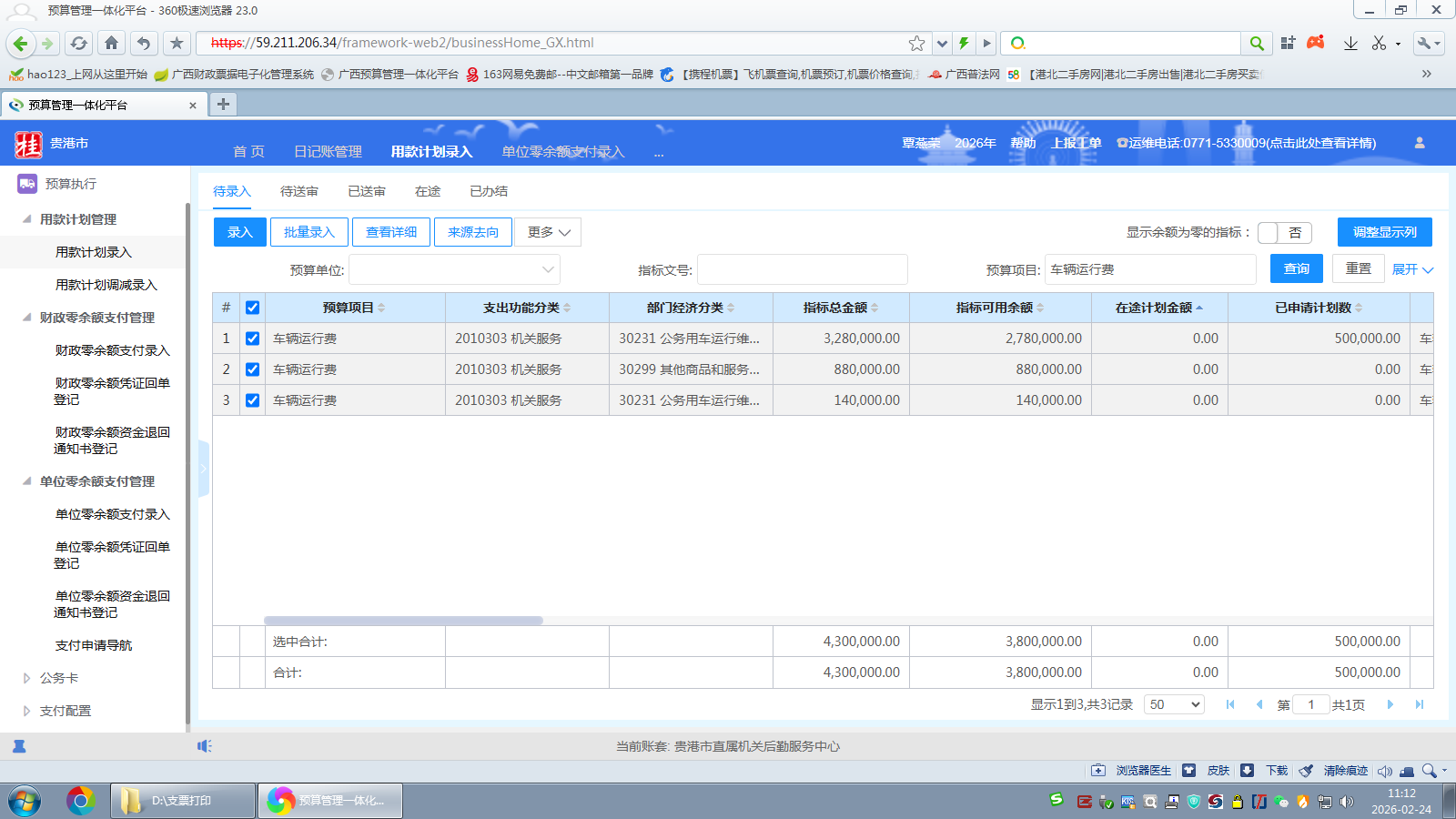Click the bookmark star in address bar

pos(916,43)
